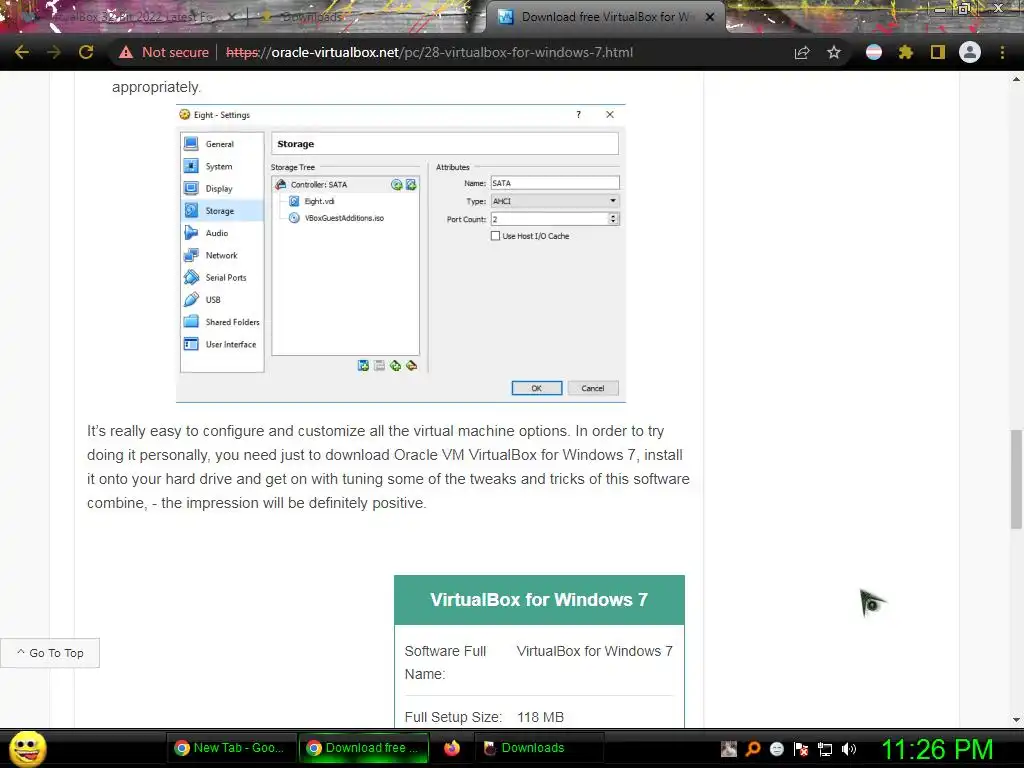The image size is (1024, 768).
Task: Click add hard disk icon beside Controller: SATA
Action: point(411,185)
